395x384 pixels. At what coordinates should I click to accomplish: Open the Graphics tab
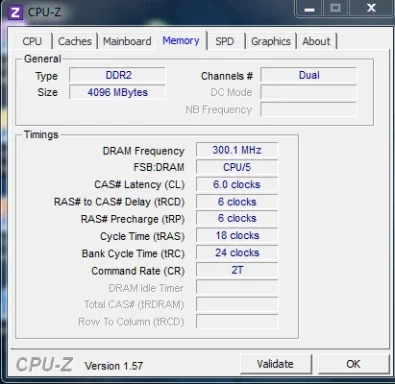[x=271, y=41]
